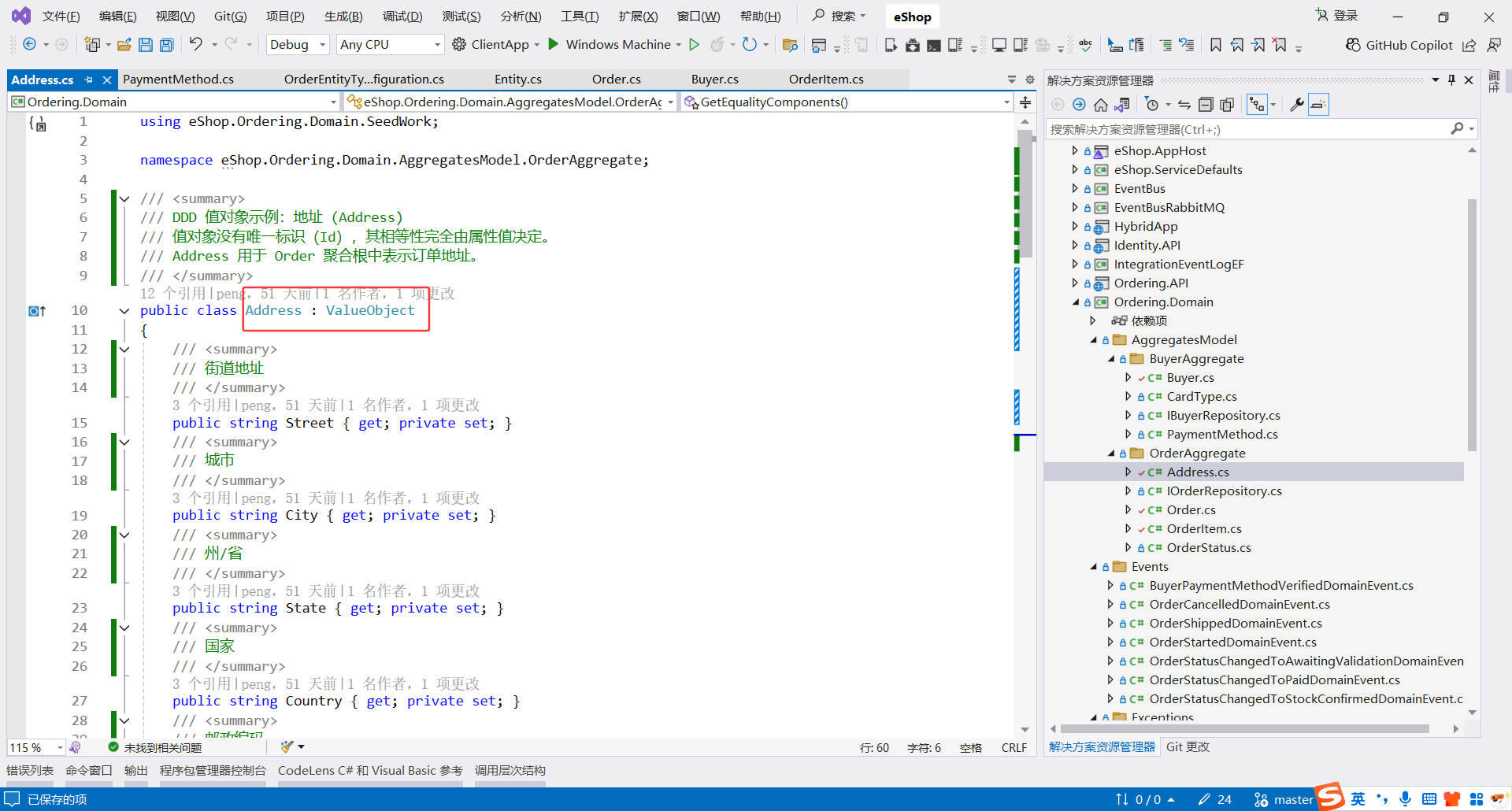Click the 登录 sign-in button

[1336, 16]
